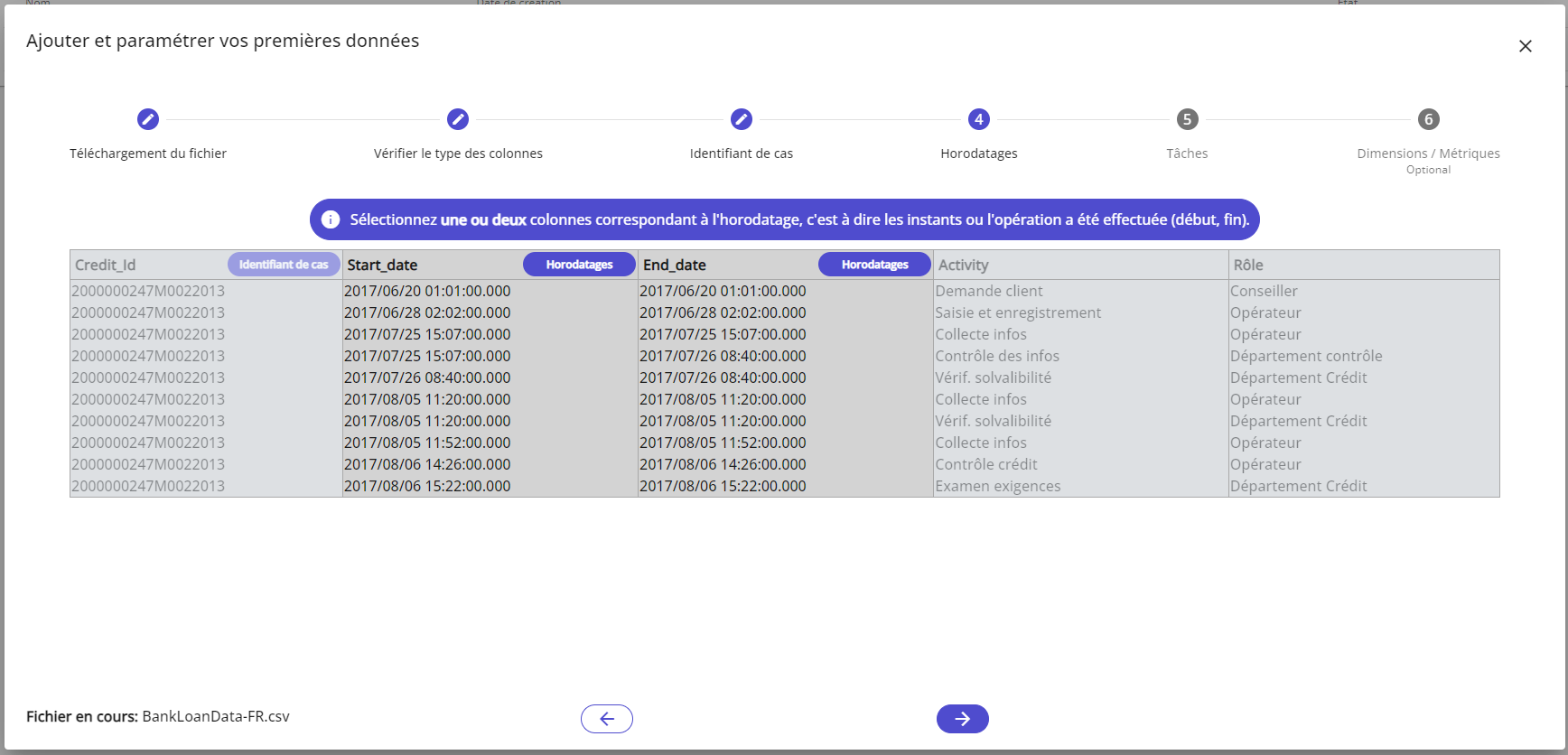Open the Tâches step label
This screenshot has width=1568, height=755.
coord(1187,154)
